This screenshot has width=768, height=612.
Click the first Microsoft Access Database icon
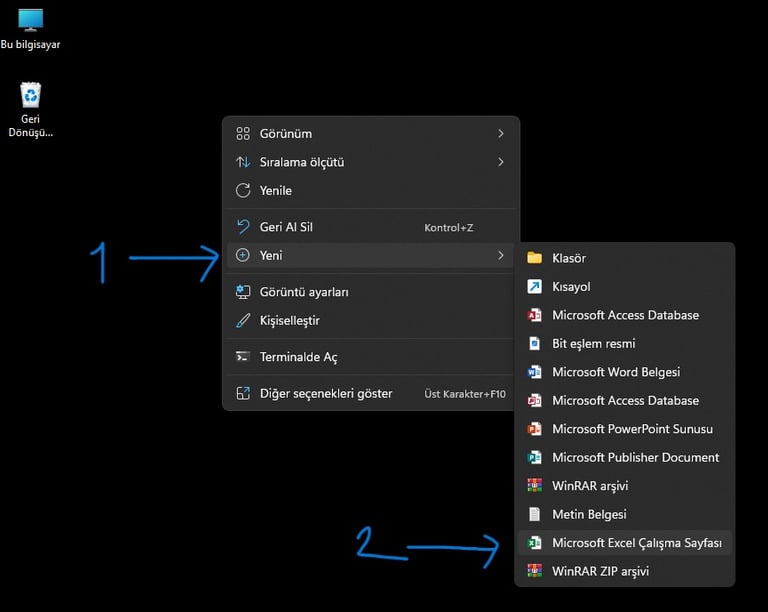tap(534, 315)
